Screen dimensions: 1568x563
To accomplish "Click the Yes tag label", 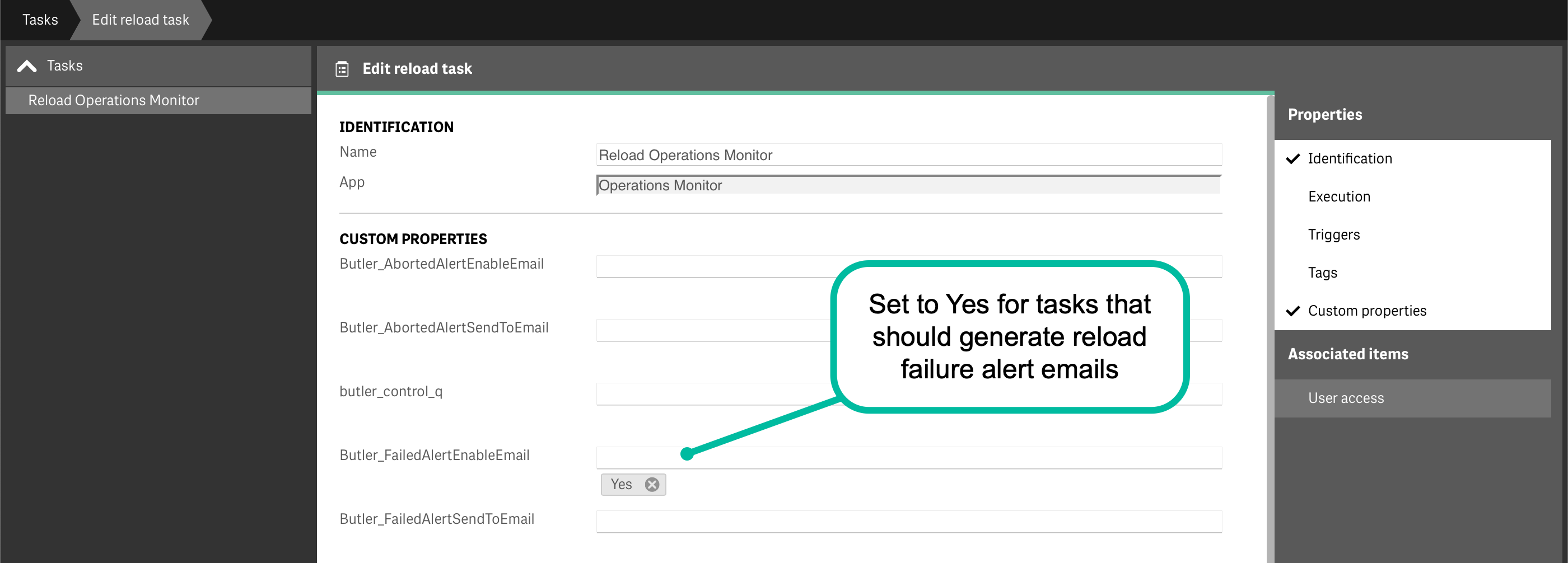I will 621,485.
